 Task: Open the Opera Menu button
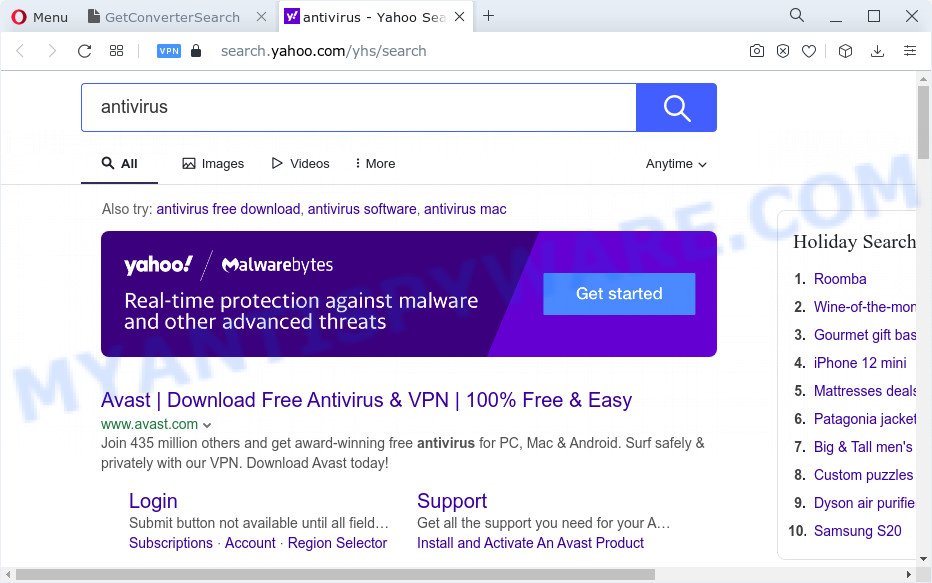pos(39,17)
